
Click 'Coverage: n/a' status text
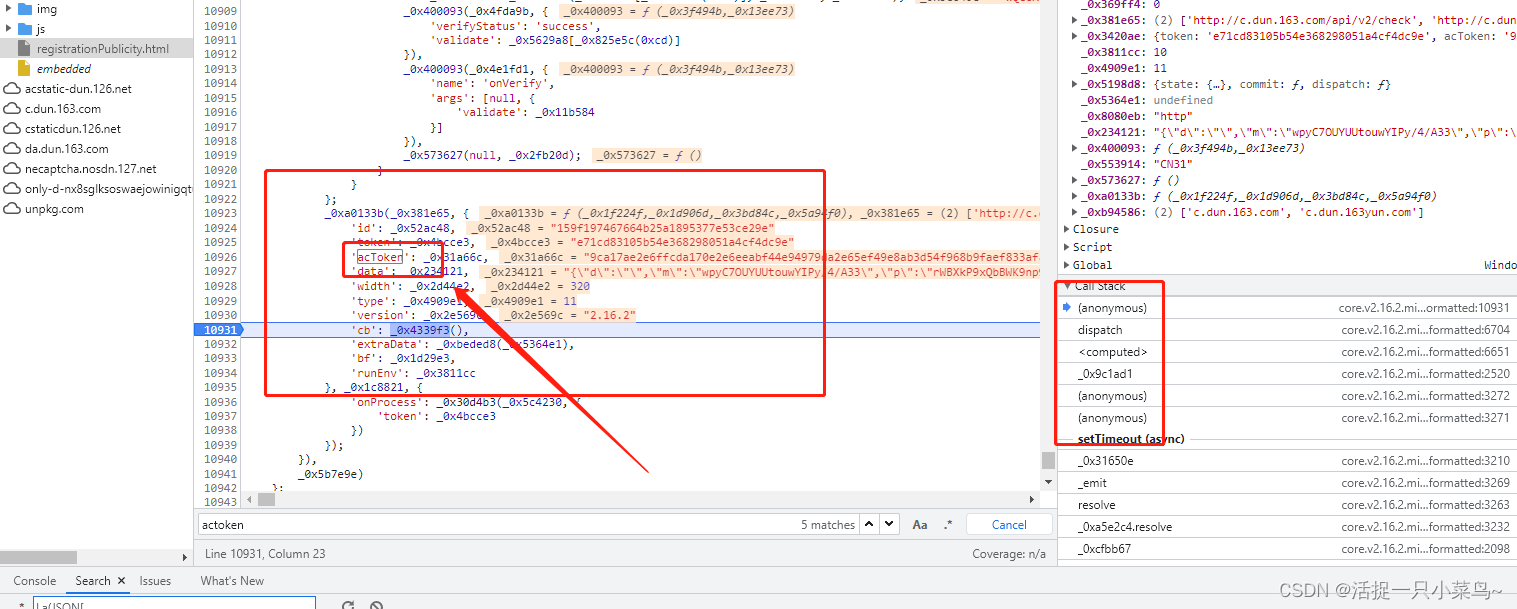click(x=1009, y=554)
